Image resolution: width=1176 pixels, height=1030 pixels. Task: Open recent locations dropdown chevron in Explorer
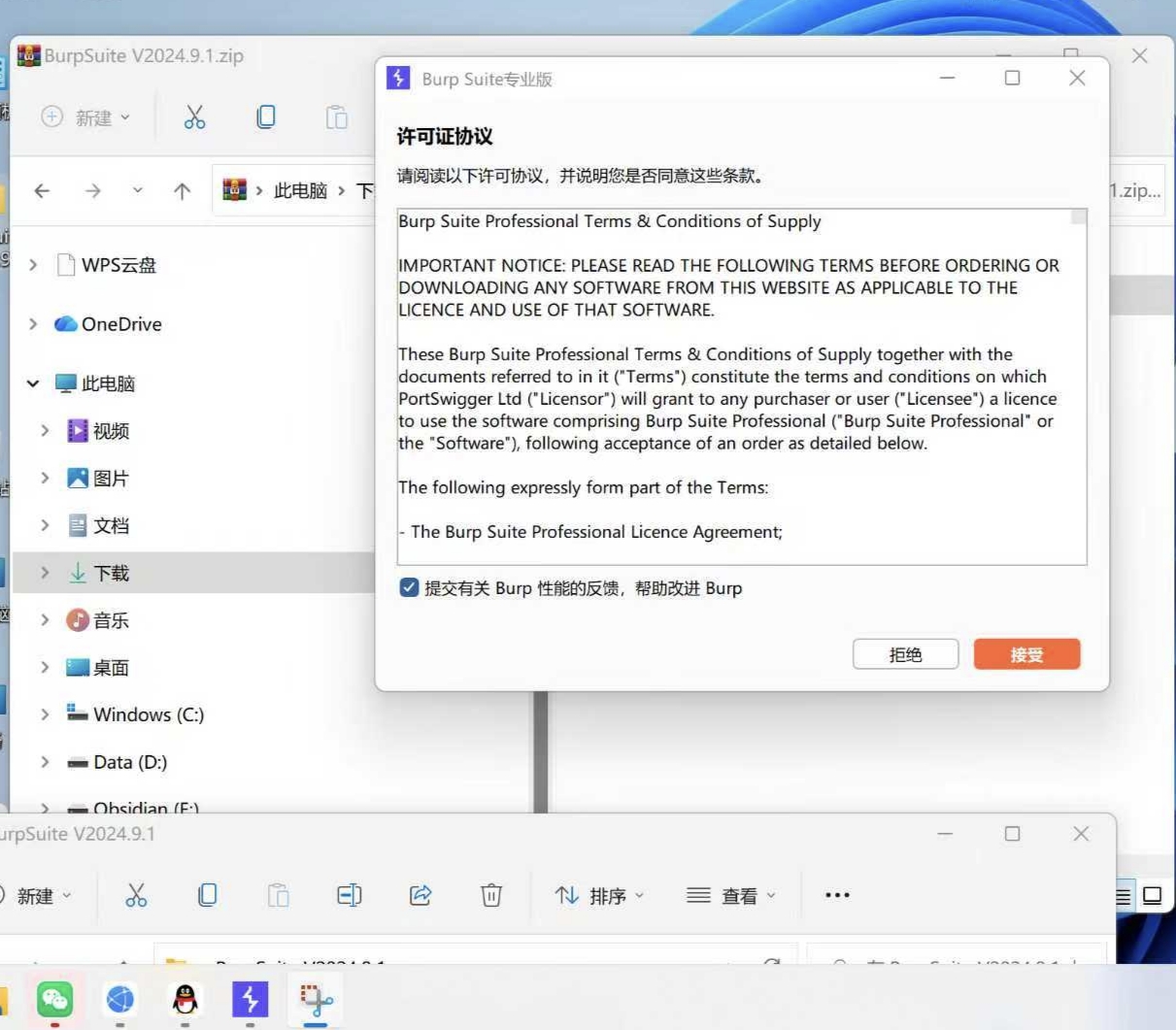pyautogui.click(x=137, y=190)
